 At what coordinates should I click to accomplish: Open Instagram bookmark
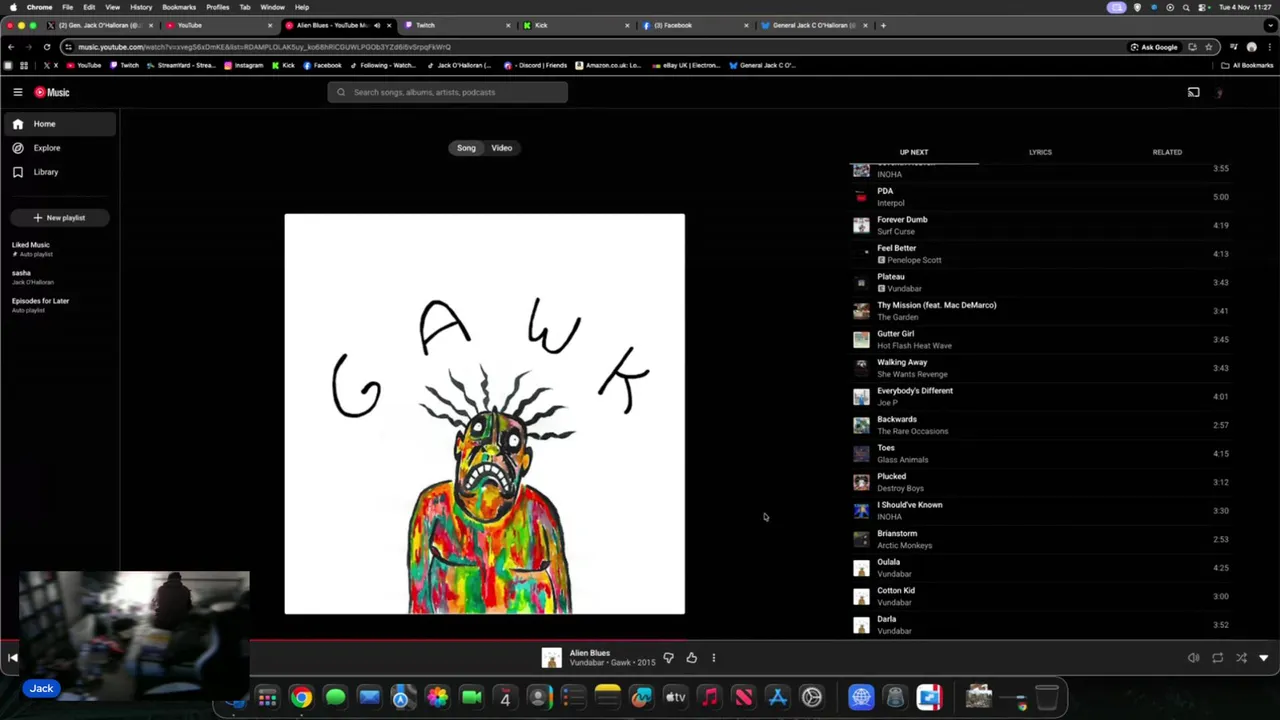click(x=243, y=65)
